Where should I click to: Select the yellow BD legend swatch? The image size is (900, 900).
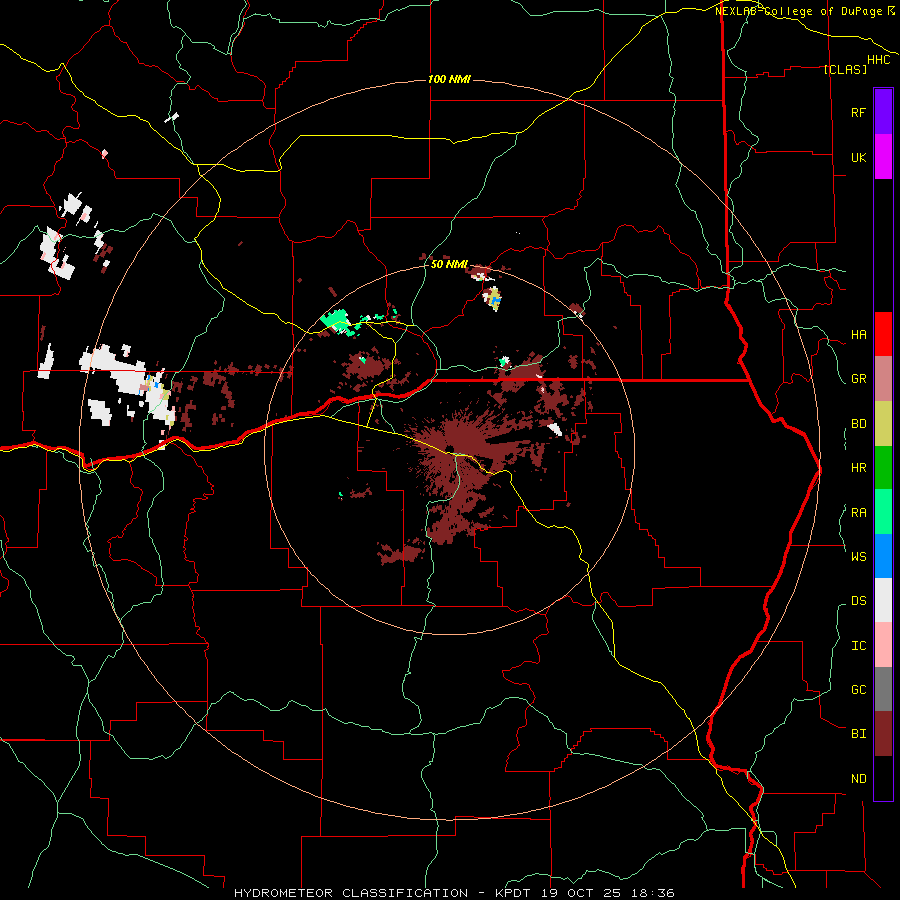coord(883,424)
